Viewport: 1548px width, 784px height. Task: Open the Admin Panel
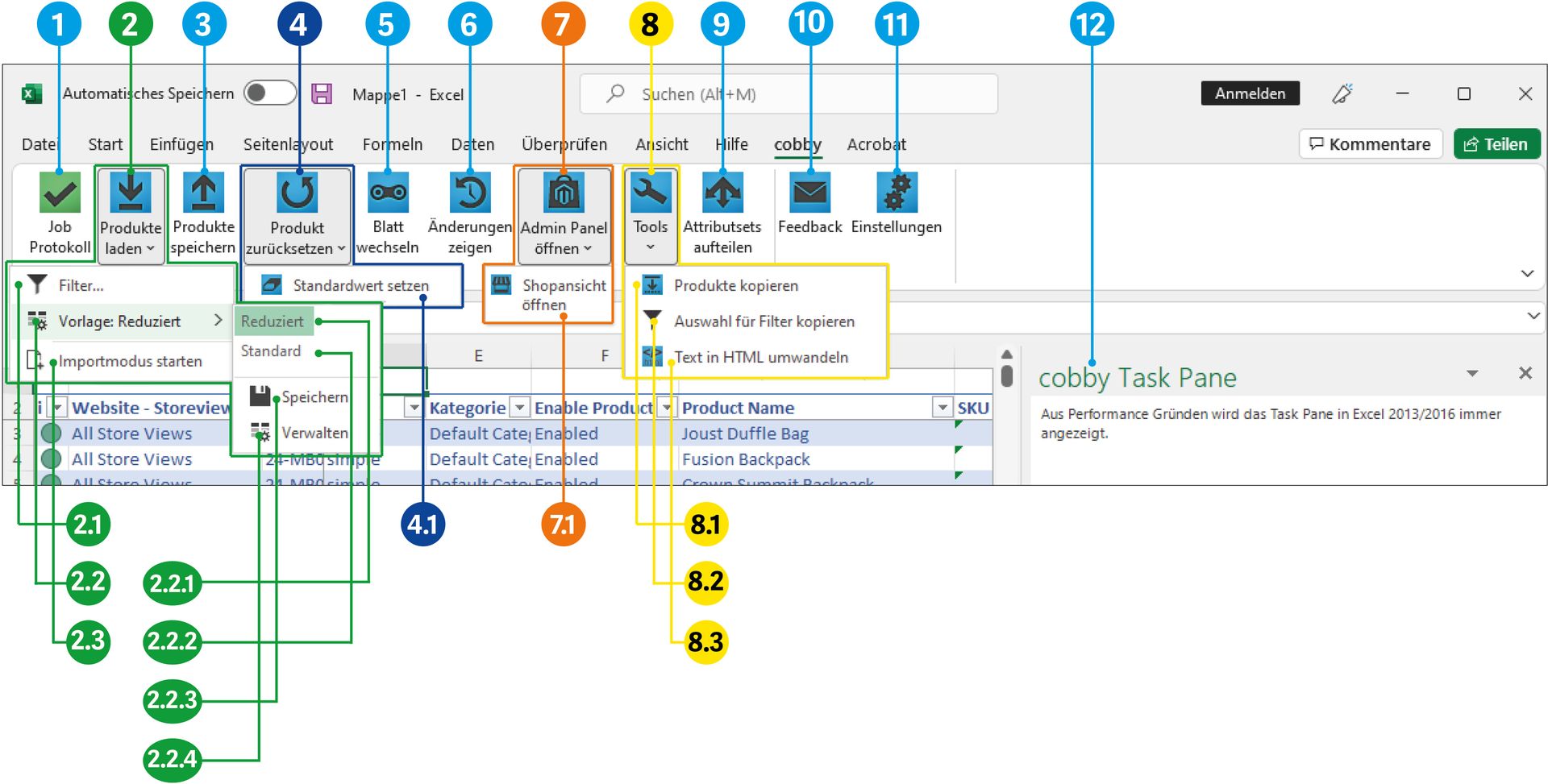click(x=563, y=193)
